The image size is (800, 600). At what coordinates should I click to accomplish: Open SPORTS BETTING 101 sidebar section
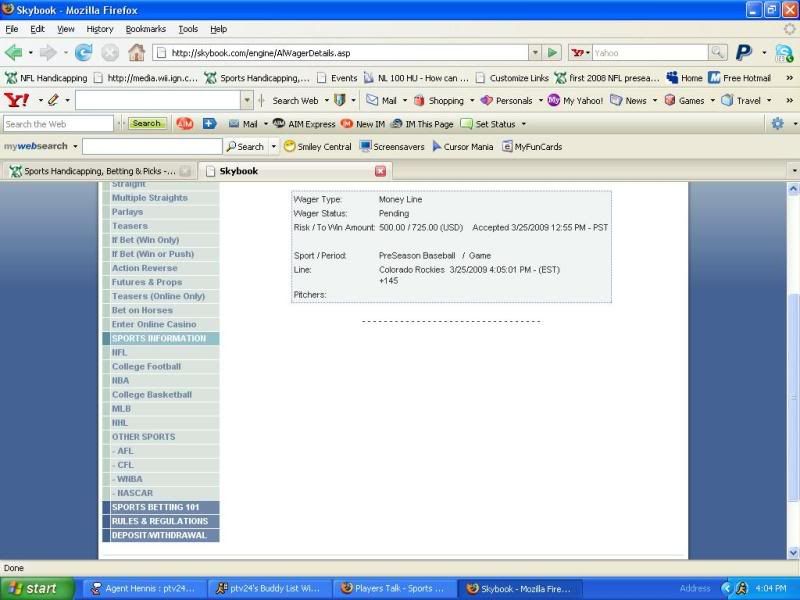click(161, 507)
